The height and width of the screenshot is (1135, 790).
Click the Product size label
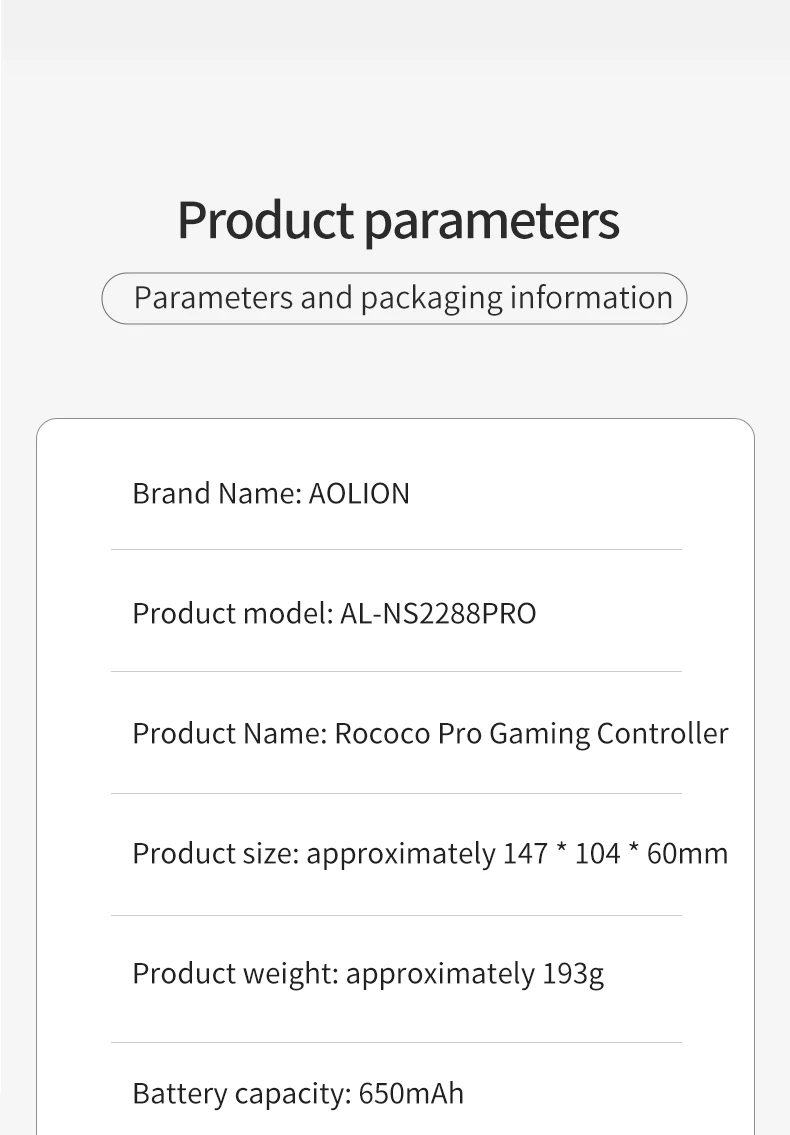coord(214,853)
